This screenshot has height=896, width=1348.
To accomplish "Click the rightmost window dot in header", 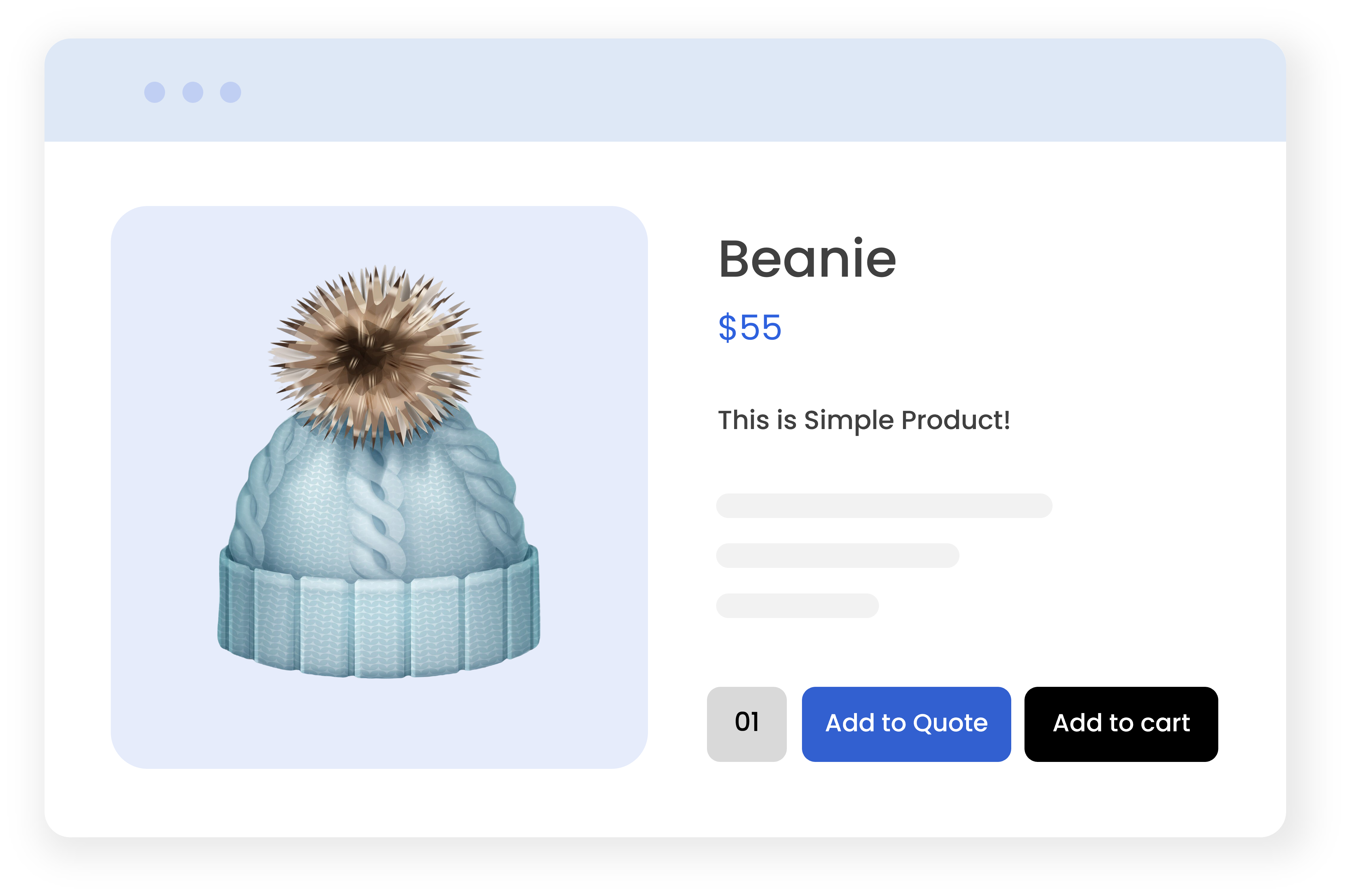I will coord(230,92).
